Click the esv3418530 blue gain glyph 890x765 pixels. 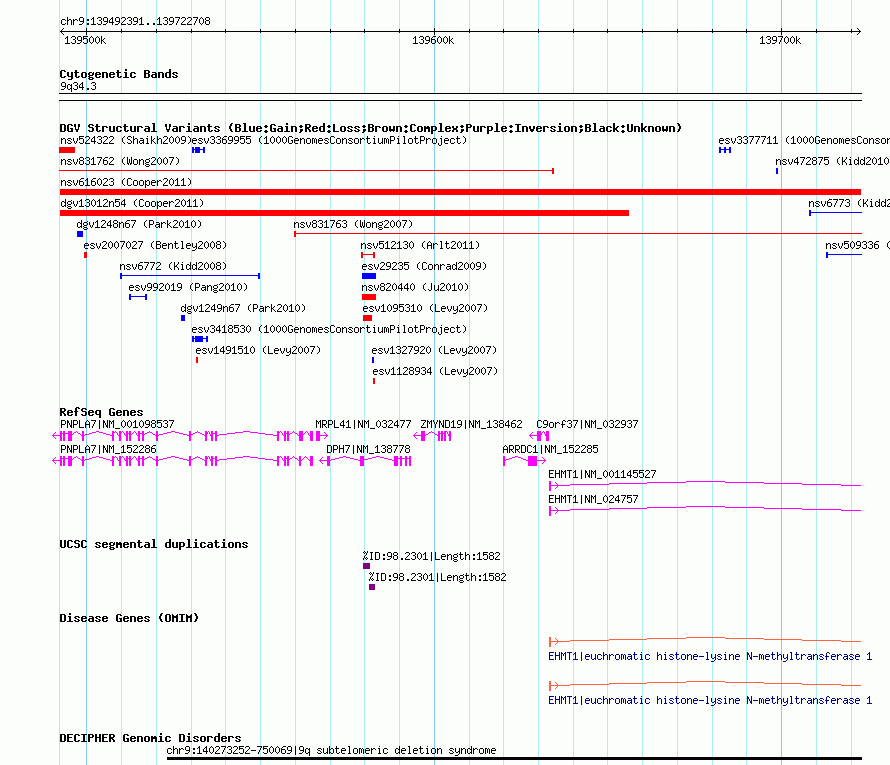click(x=200, y=339)
